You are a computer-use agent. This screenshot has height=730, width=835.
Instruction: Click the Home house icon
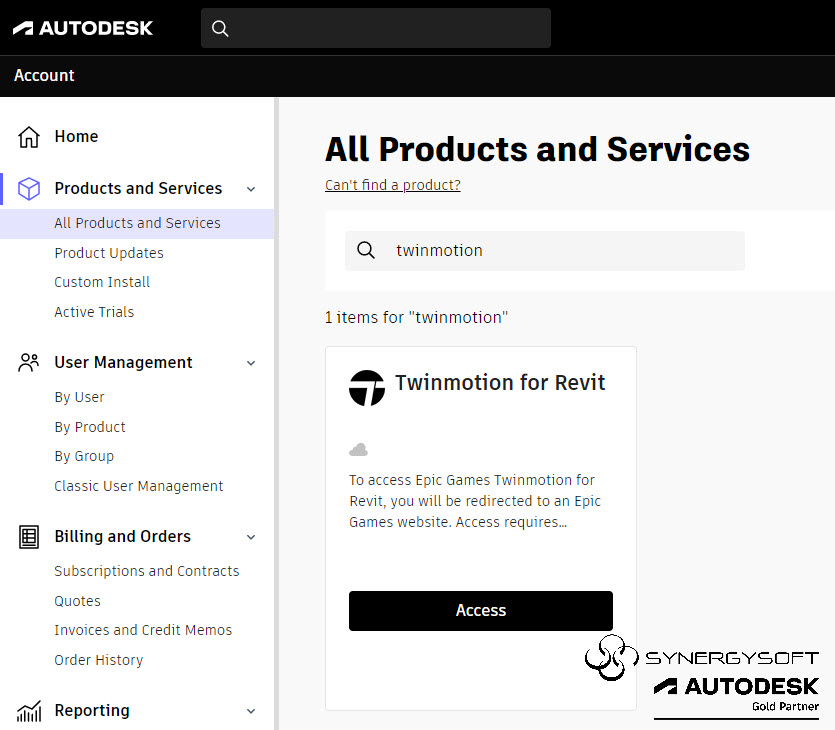tap(29, 137)
